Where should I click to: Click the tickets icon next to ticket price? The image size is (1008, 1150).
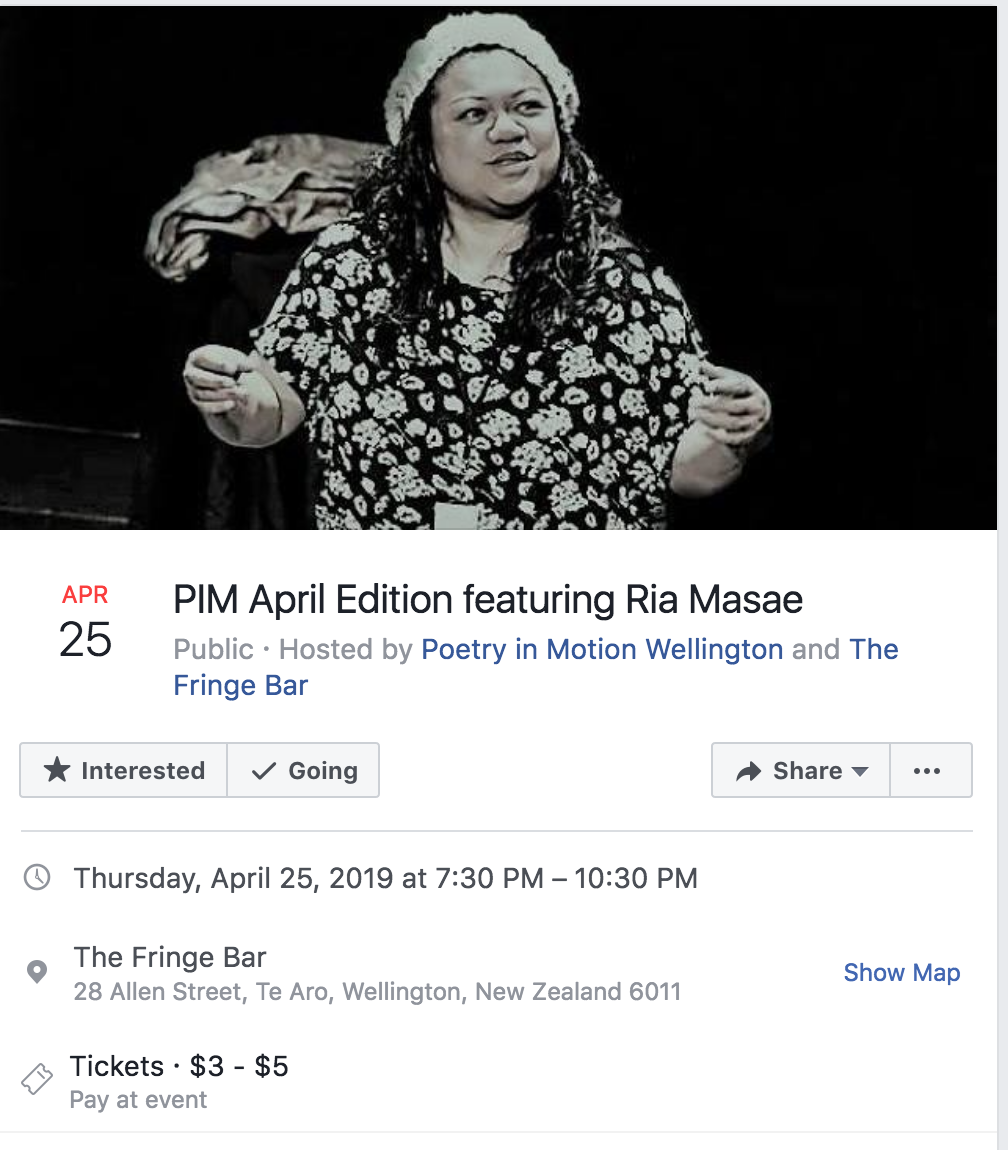38,1079
